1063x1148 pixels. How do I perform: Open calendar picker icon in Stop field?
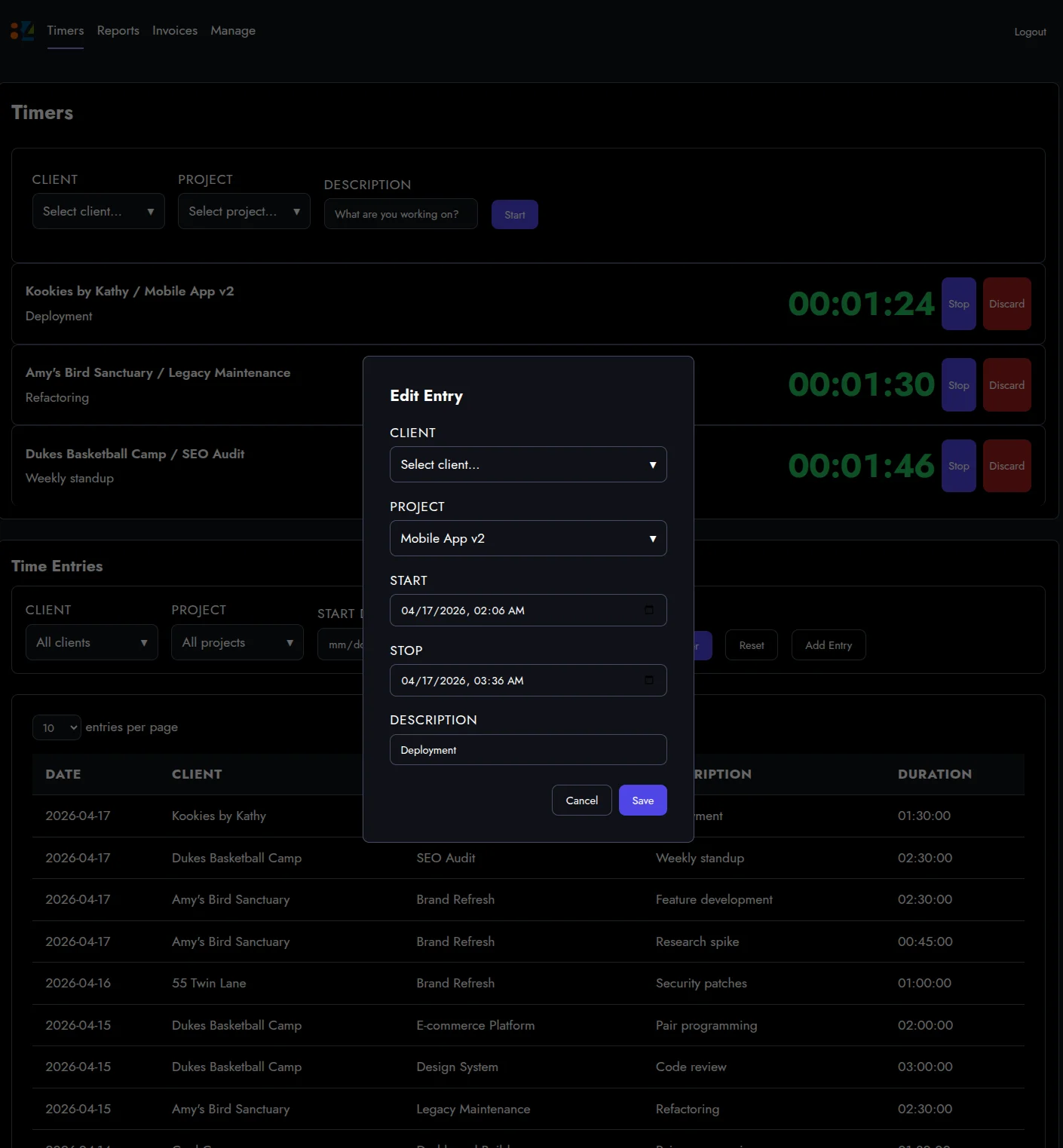(x=649, y=680)
